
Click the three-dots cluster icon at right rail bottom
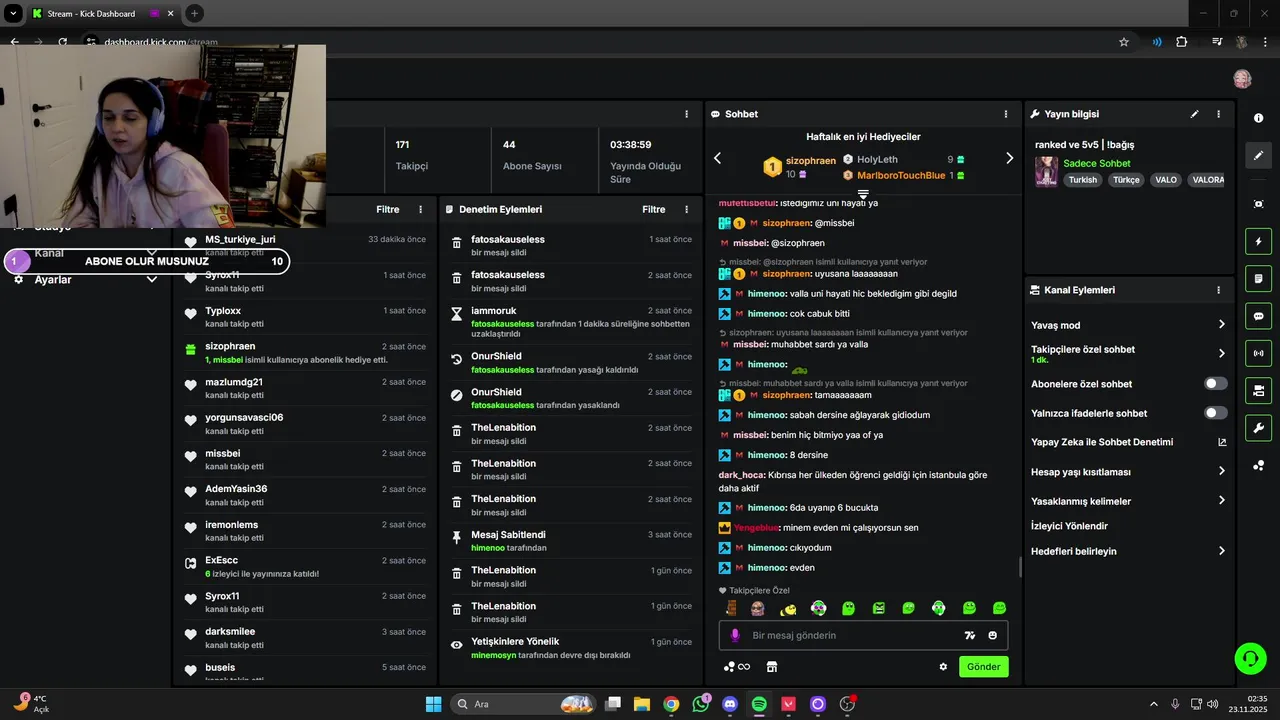1258,466
